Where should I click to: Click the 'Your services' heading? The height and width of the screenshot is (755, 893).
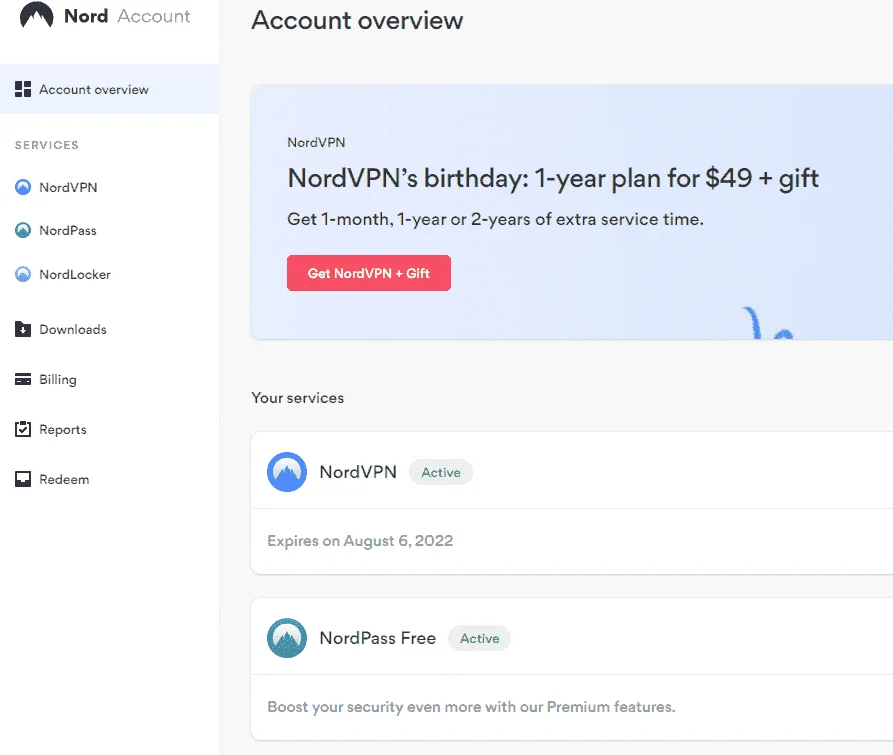coord(298,398)
